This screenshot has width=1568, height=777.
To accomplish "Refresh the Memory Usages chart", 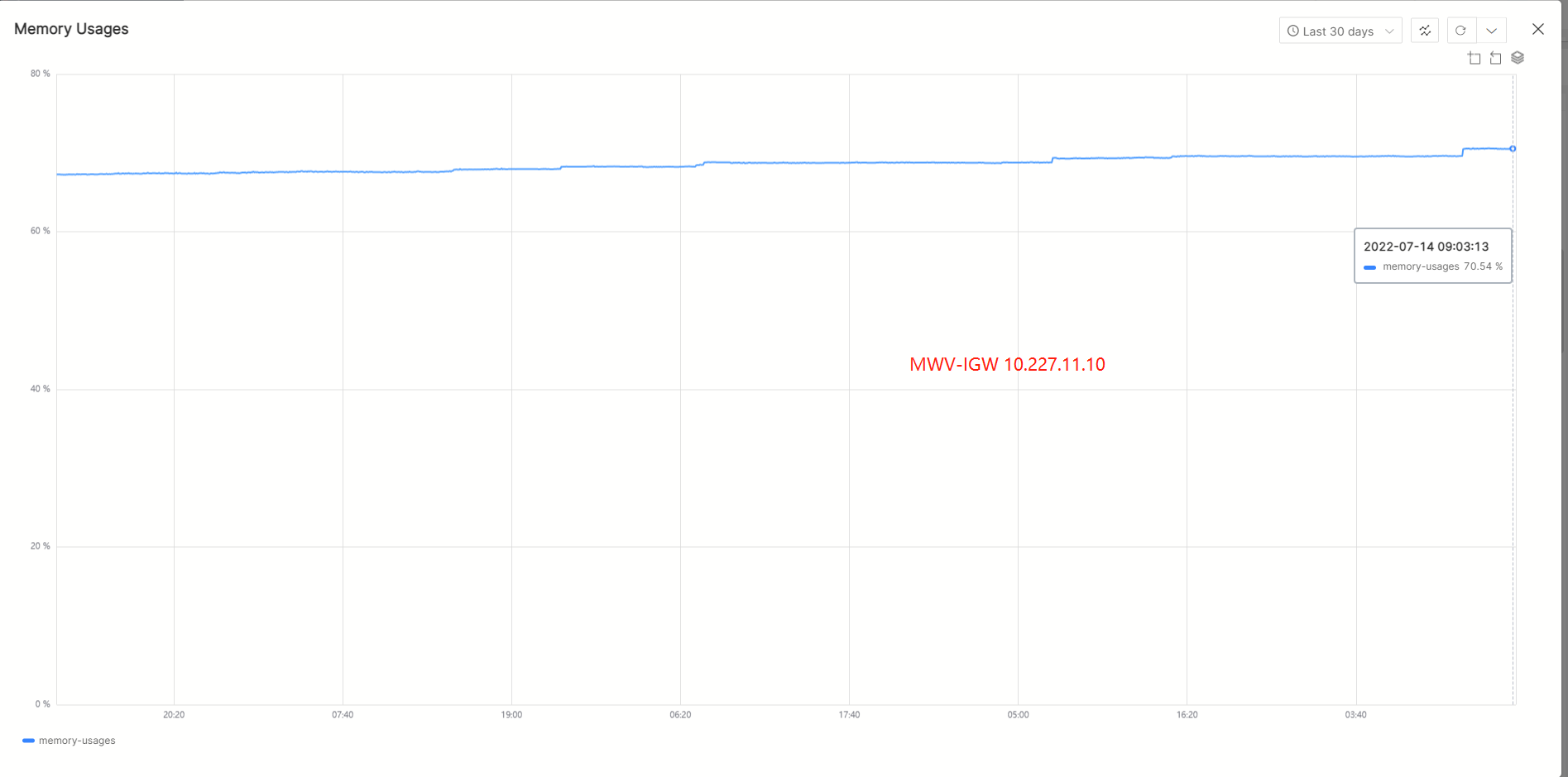I will tap(1460, 31).
